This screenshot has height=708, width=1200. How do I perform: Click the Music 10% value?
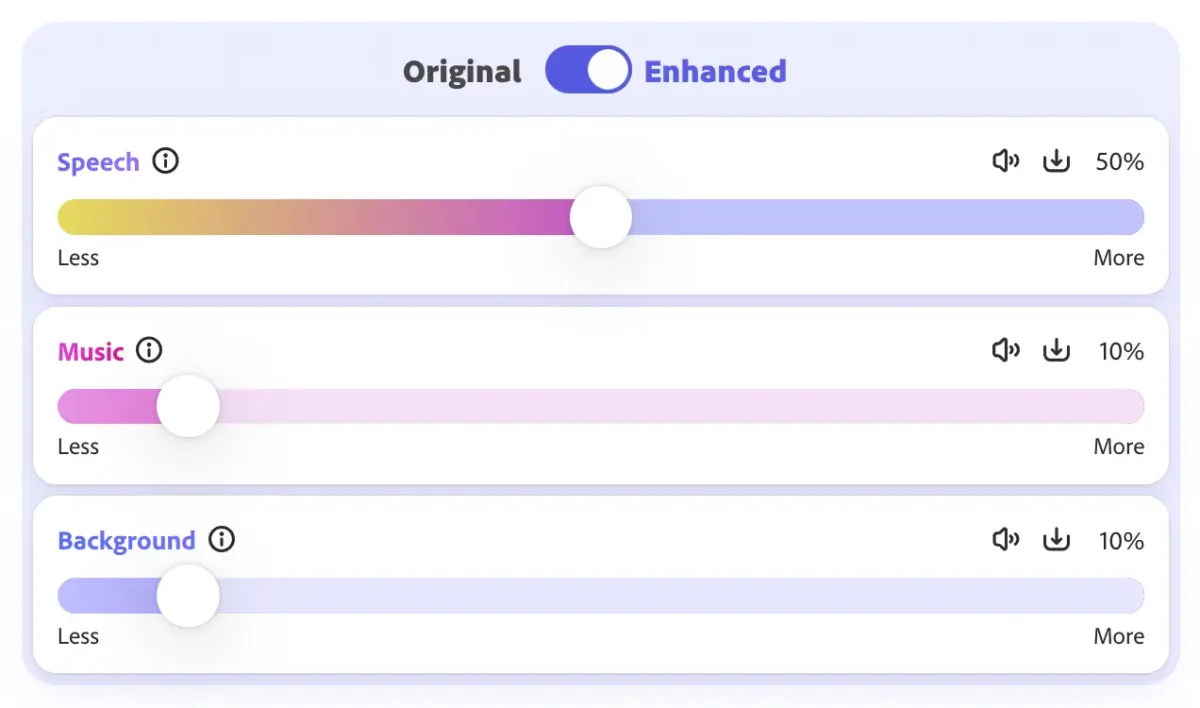click(x=1120, y=351)
